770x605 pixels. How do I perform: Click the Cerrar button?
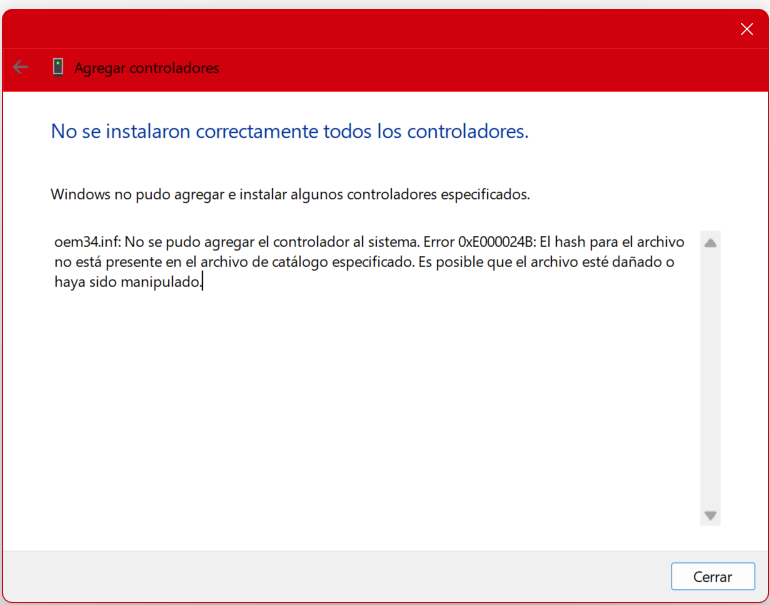coord(713,576)
